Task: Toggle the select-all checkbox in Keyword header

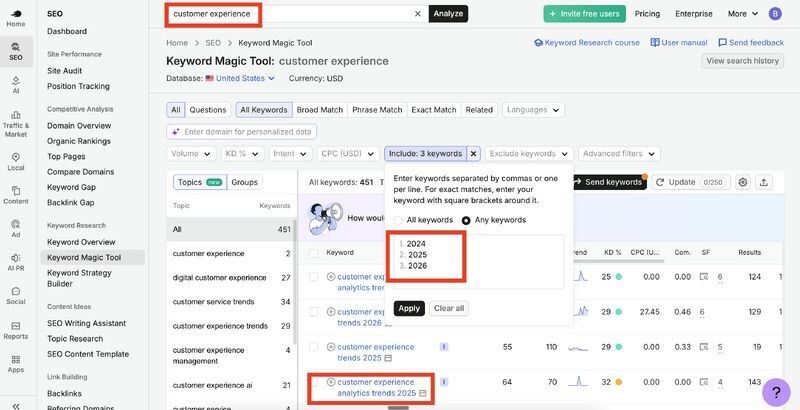Action: pyautogui.click(x=314, y=253)
